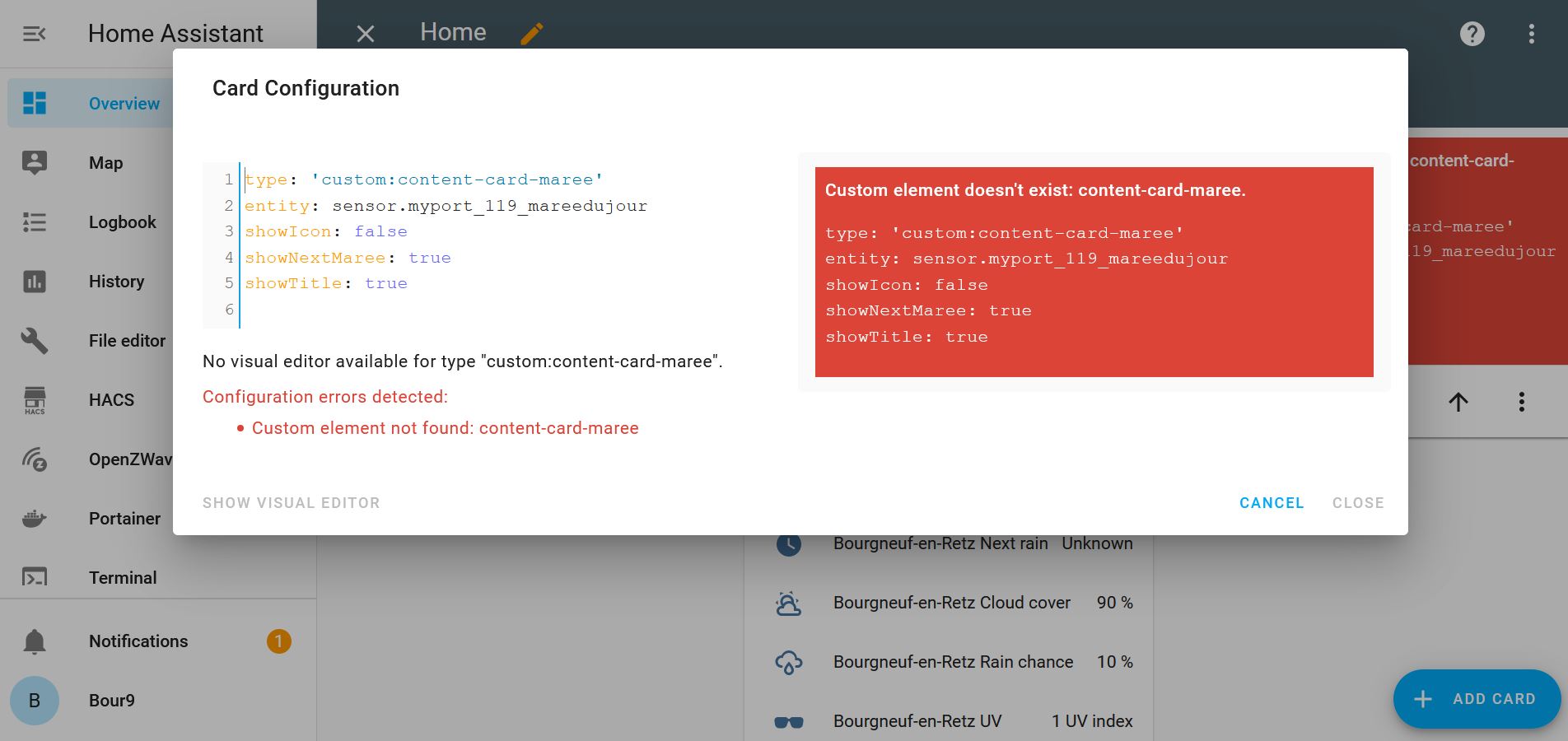Edit the Home dashboard title pencil

point(532,34)
